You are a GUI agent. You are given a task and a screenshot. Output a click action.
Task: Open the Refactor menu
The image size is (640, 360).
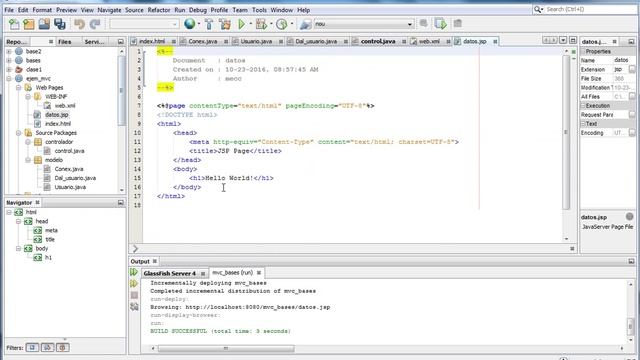(159, 10)
